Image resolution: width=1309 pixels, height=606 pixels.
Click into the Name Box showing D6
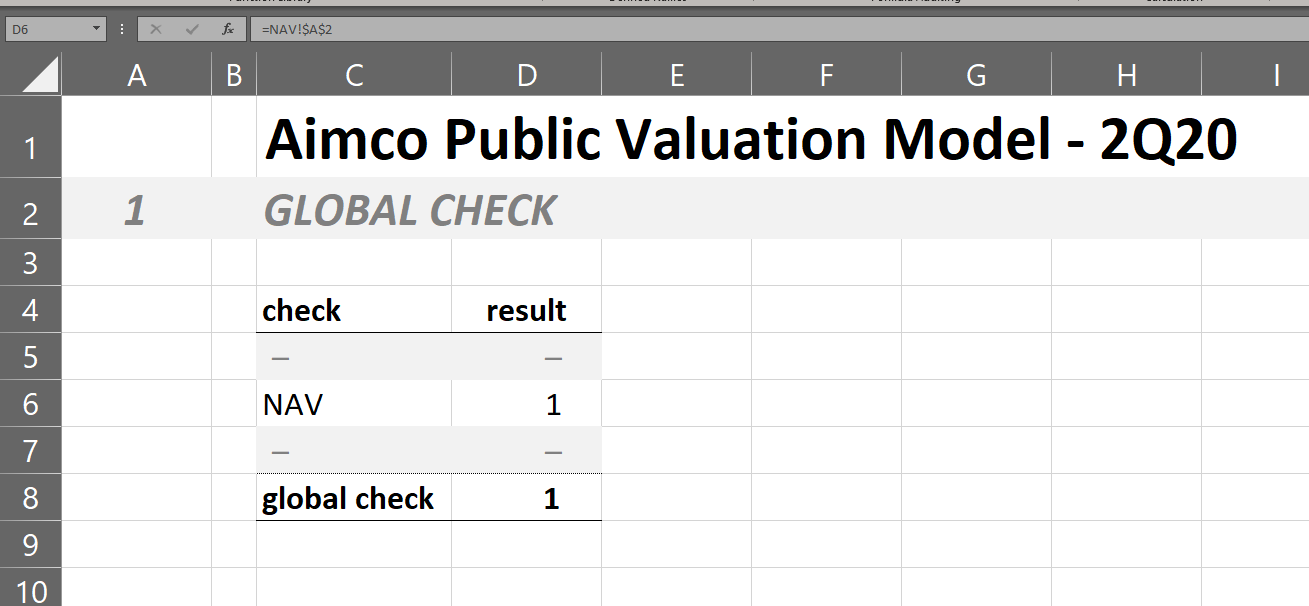[x=48, y=30]
